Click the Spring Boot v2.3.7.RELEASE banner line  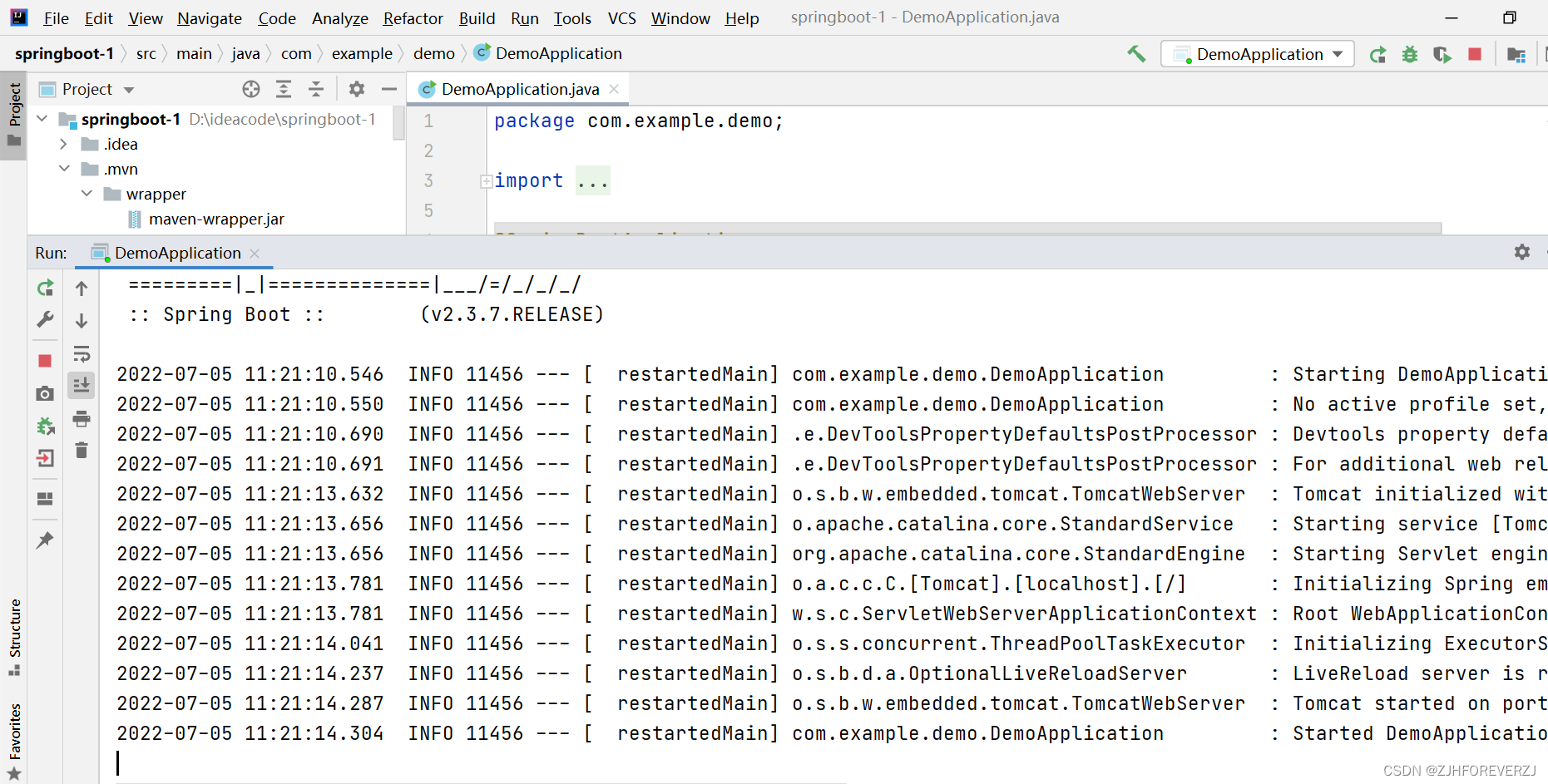367,314
